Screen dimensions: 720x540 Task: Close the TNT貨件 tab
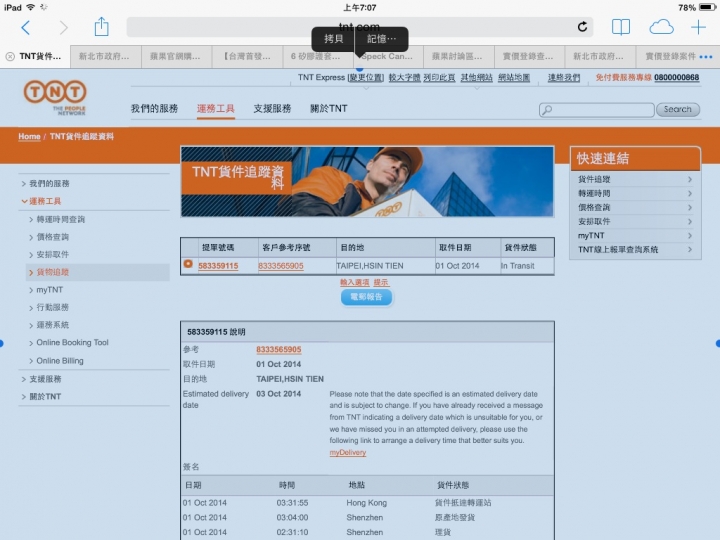point(10,56)
